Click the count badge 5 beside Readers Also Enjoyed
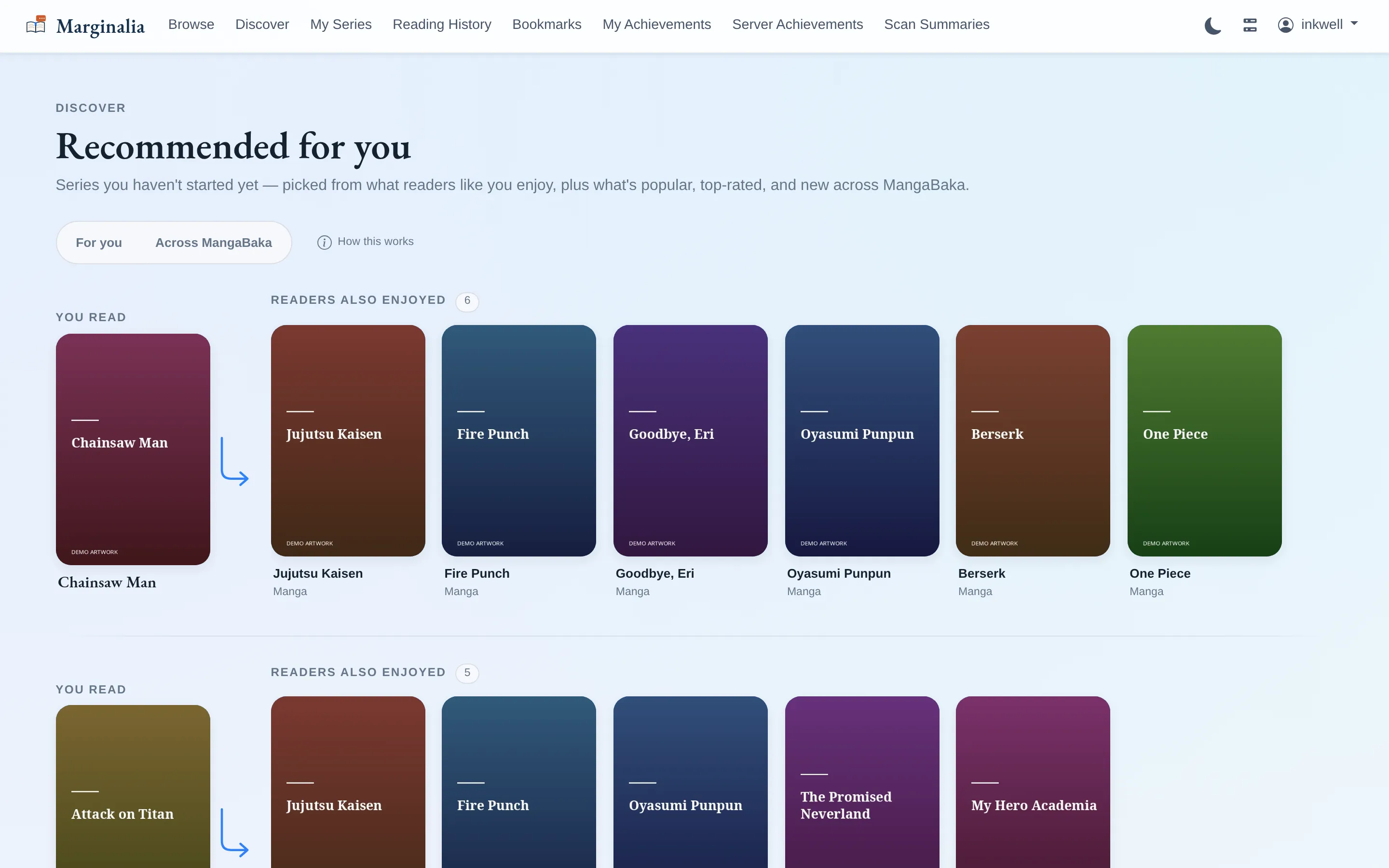This screenshot has width=1389, height=868. [x=467, y=673]
